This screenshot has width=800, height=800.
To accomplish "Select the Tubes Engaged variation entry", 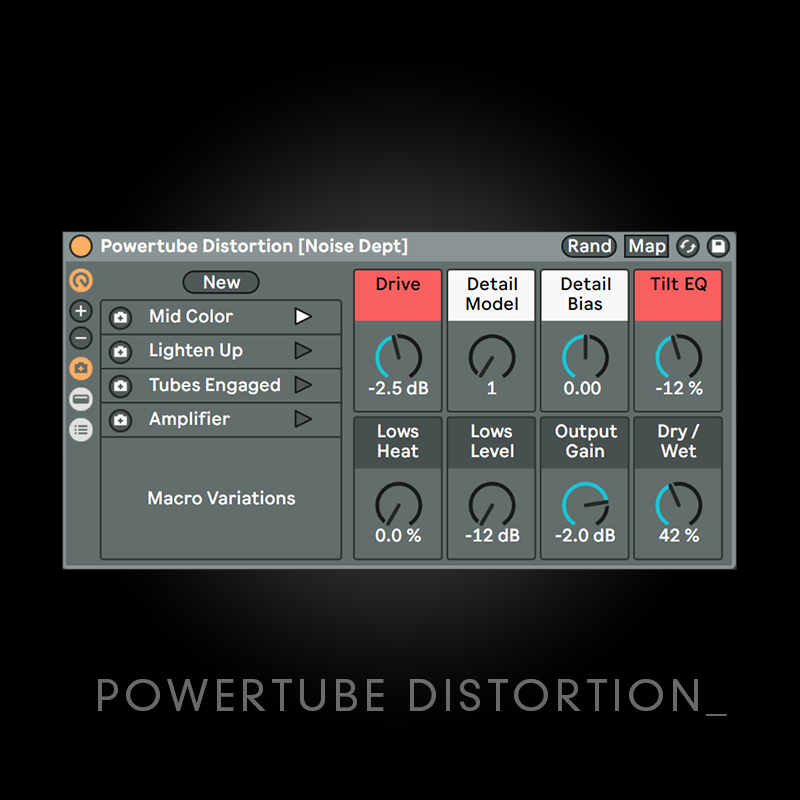I will pyautogui.click(x=215, y=385).
